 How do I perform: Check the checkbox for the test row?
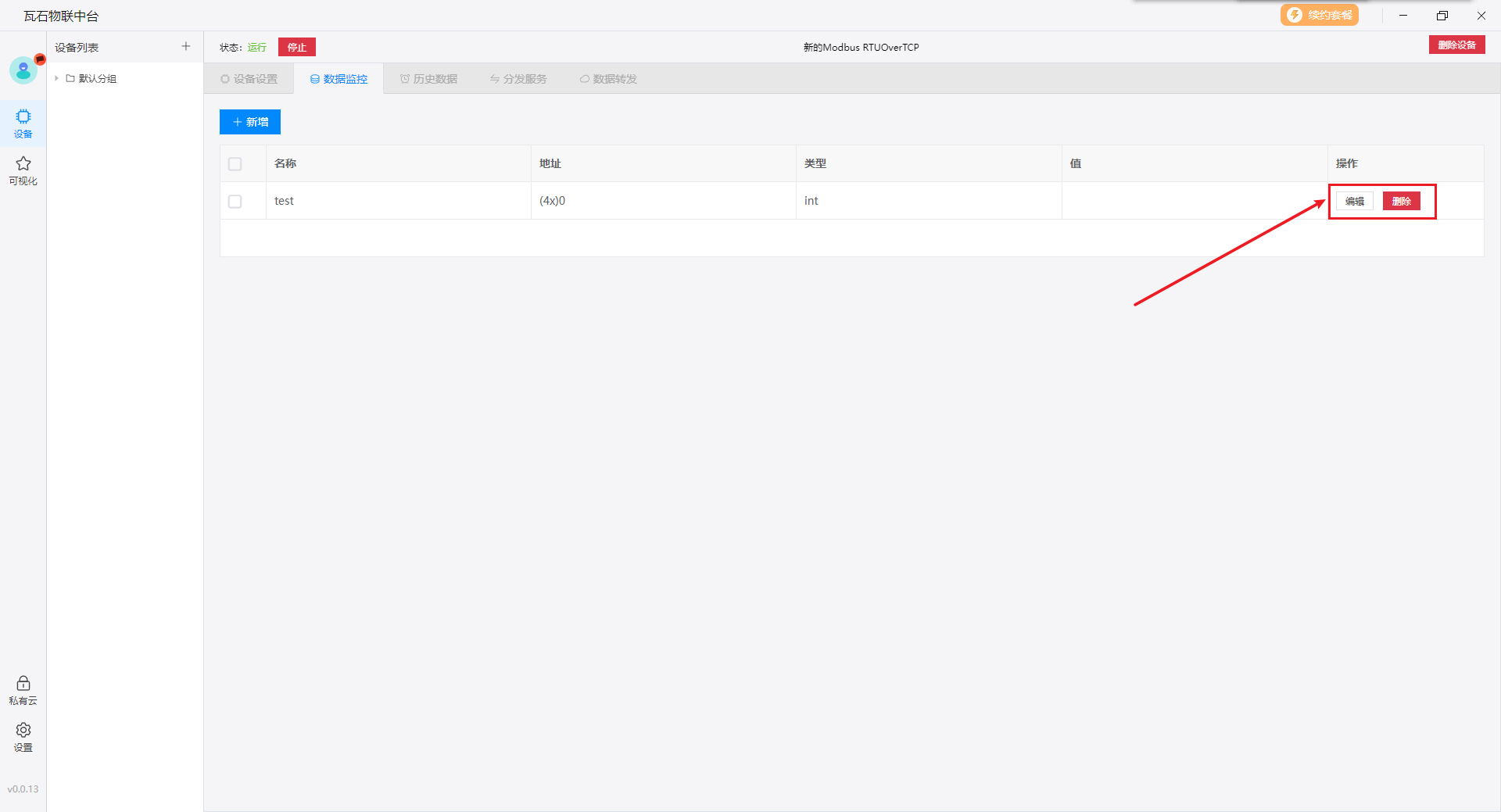point(235,202)
